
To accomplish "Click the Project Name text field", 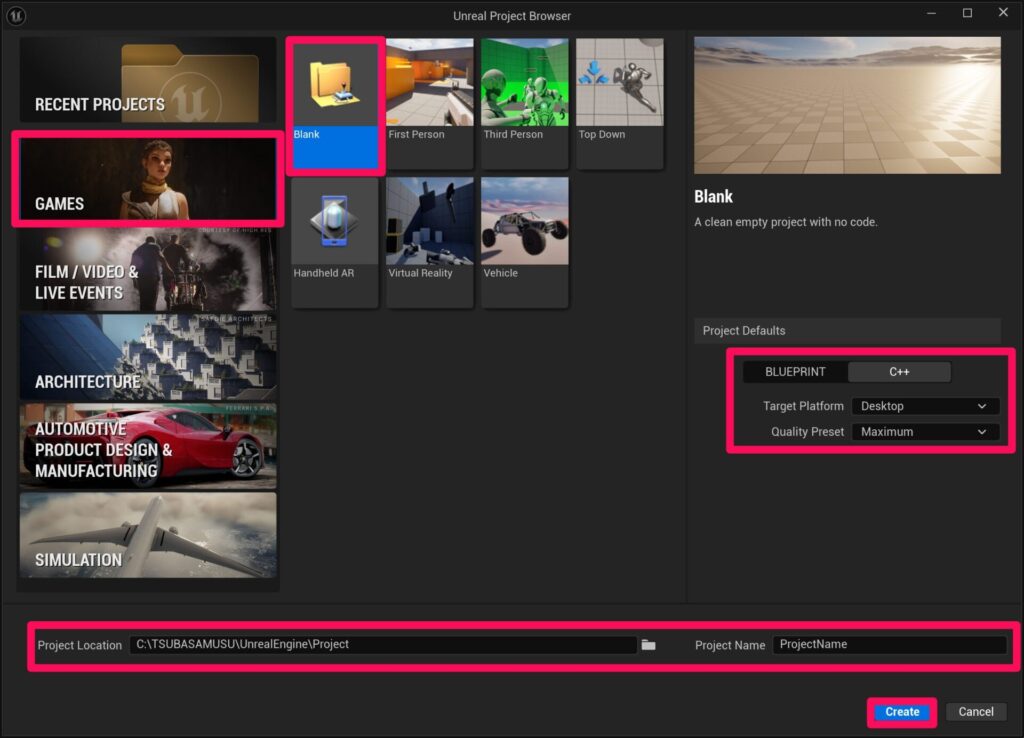I will (889, 645).
